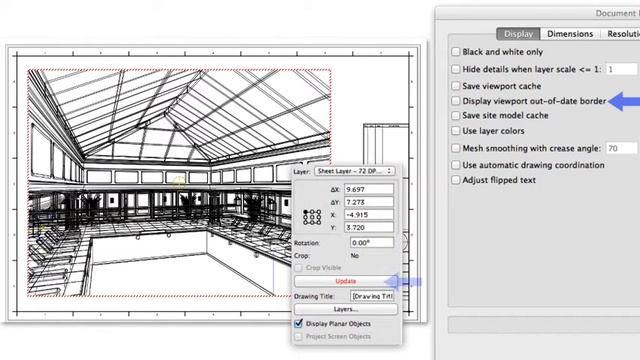Image resolution: width=640 pixels, height=360 pixels.
Task: Click the Y position field 3.720
Action: 369,227
